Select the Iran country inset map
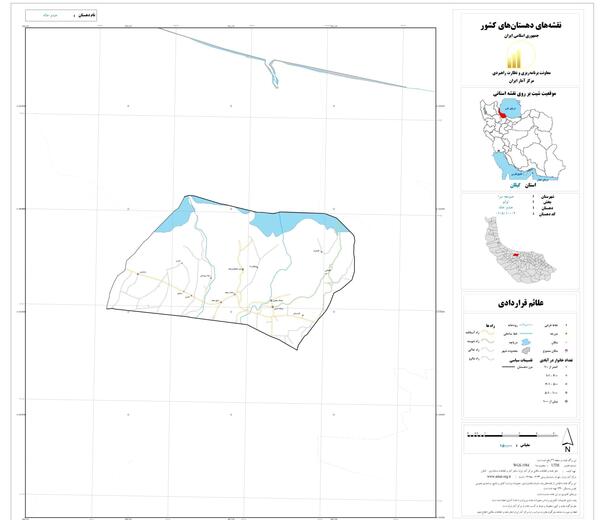 coord(522,140)
